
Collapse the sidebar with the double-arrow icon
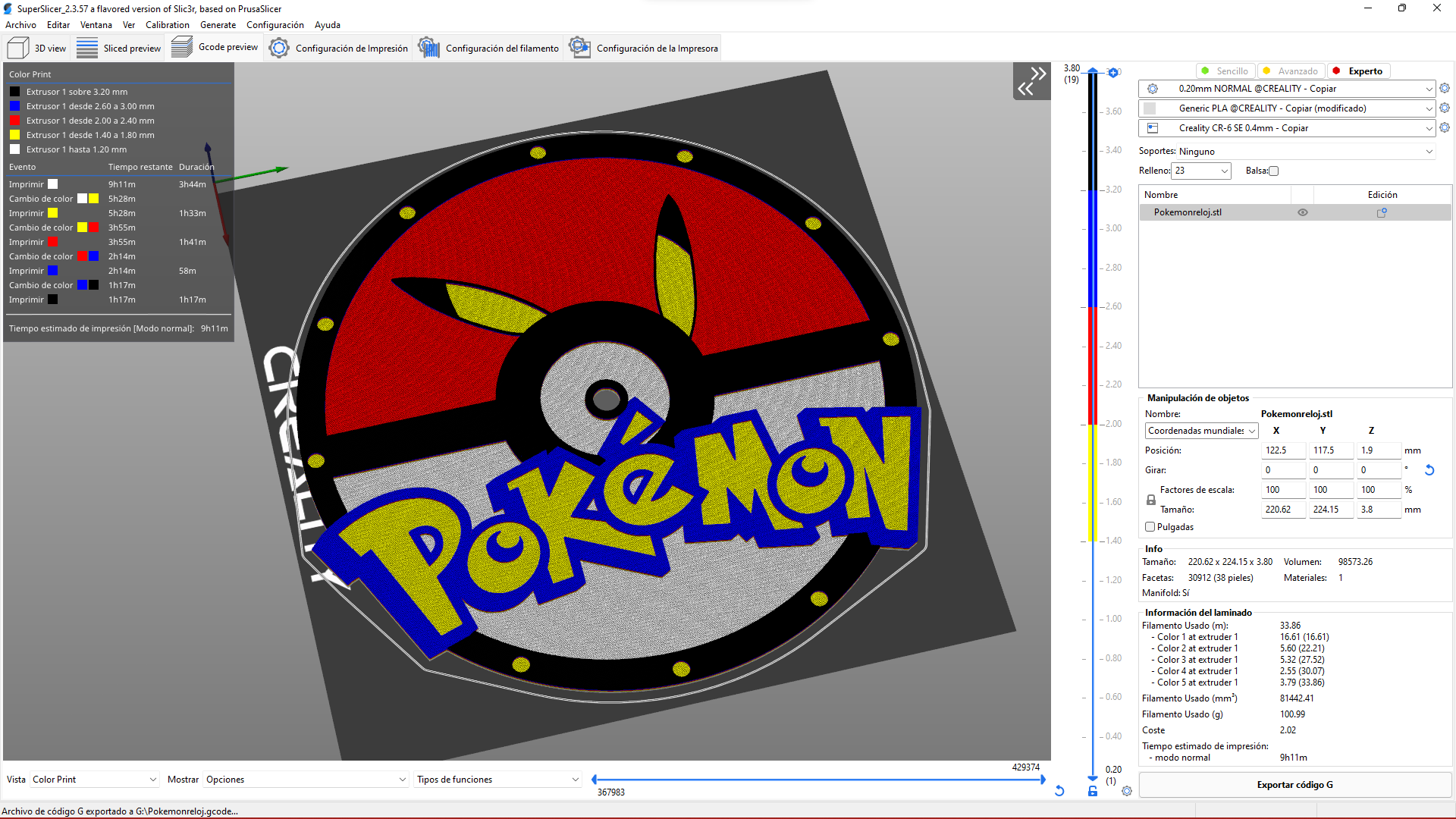tap(1032, 81)
